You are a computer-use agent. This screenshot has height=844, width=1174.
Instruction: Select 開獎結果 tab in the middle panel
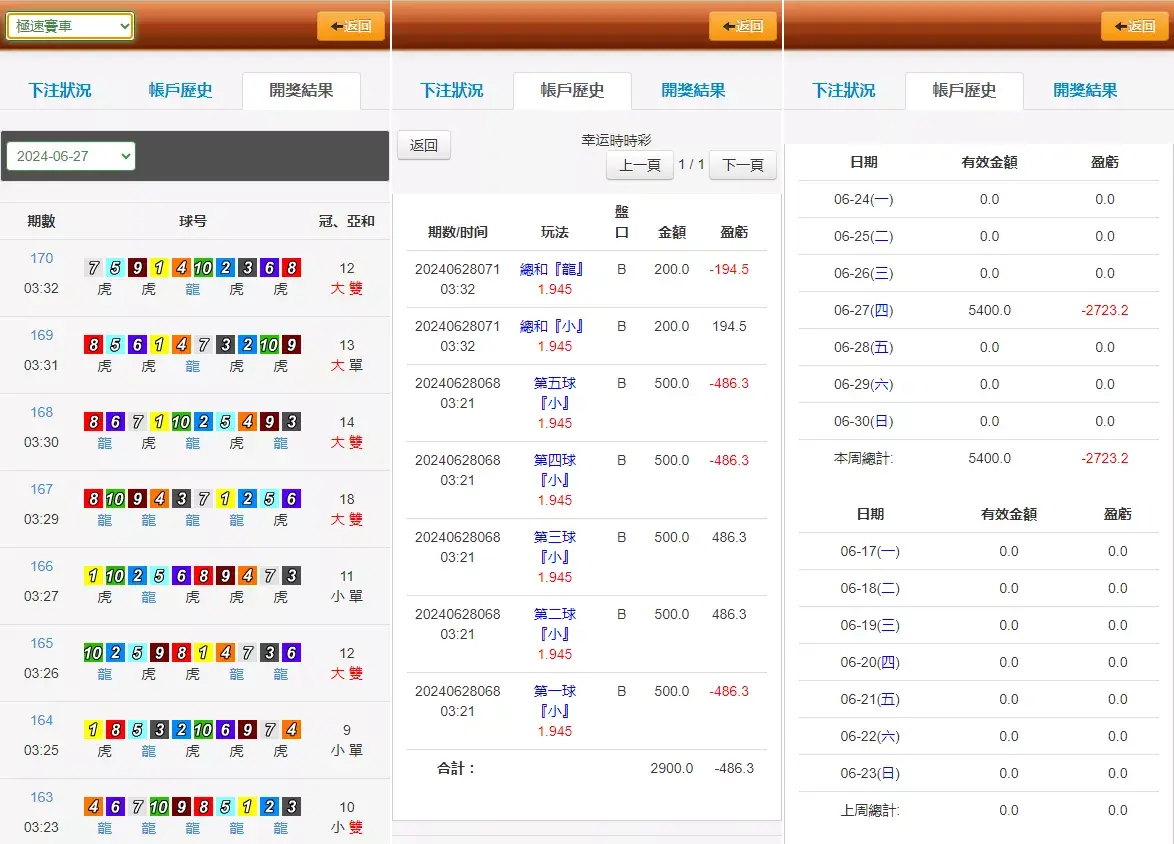tap(693, 90)
